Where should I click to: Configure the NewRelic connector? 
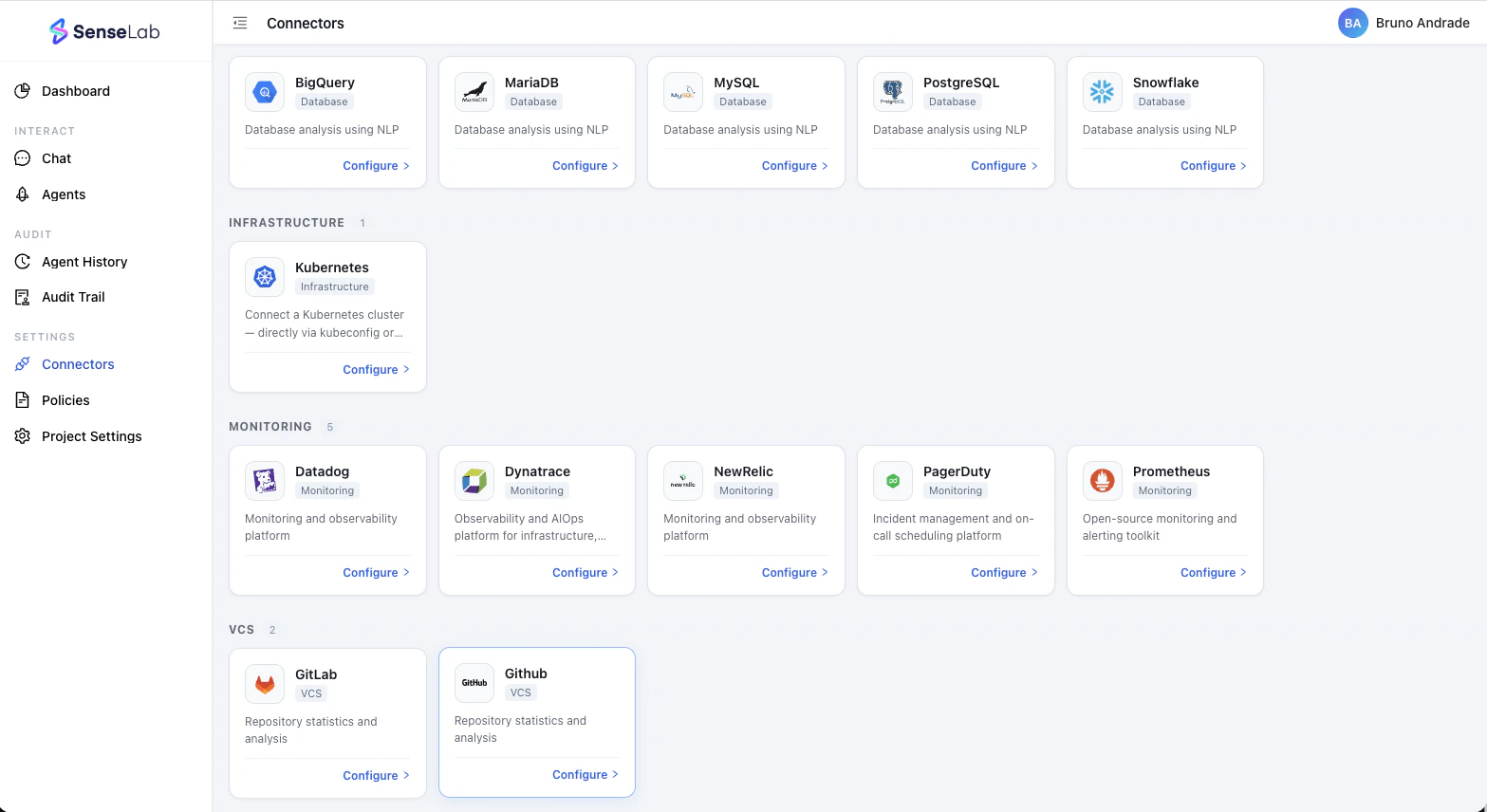point(794,573)
